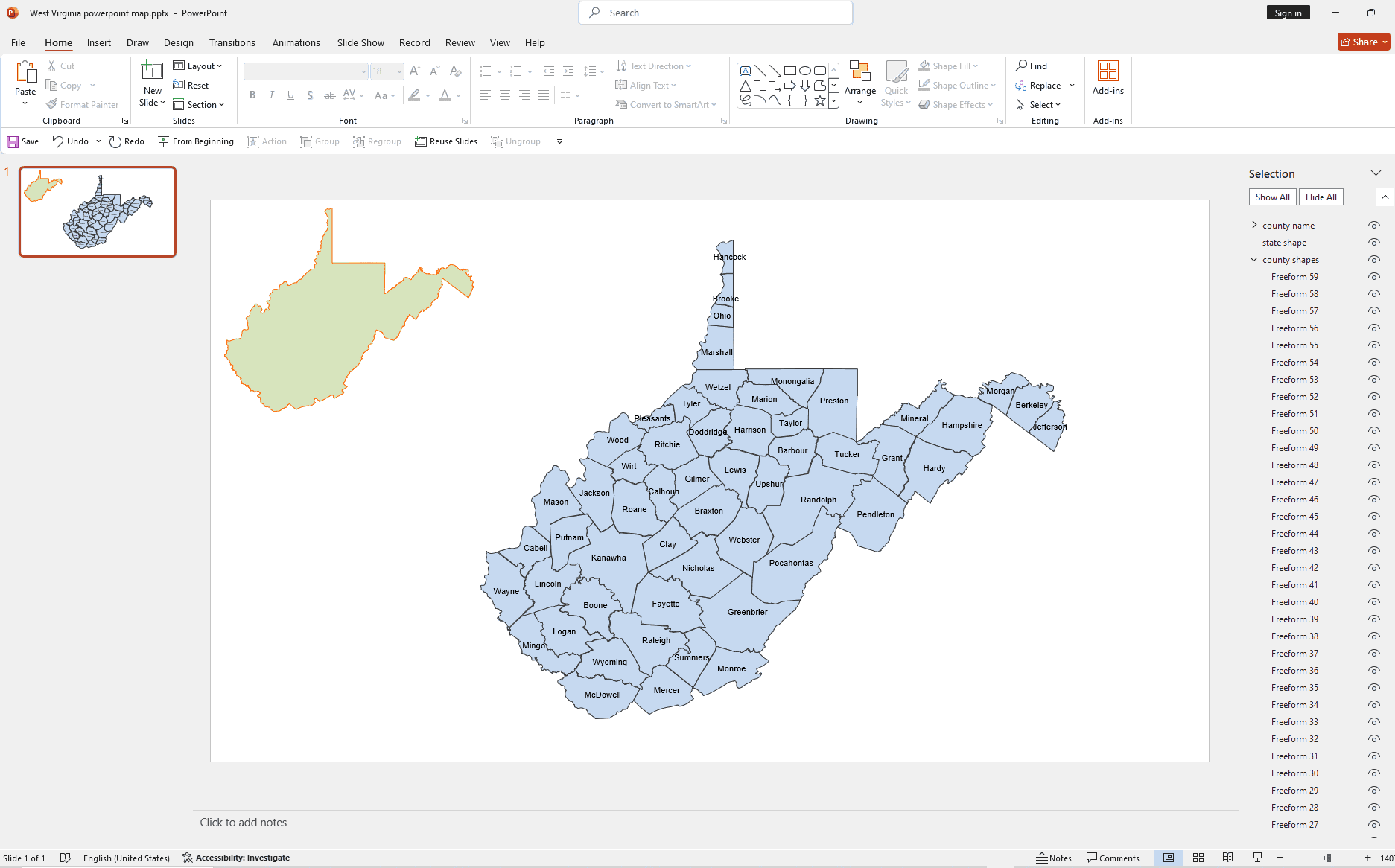Switch to Reading View in status bar

1228,858
